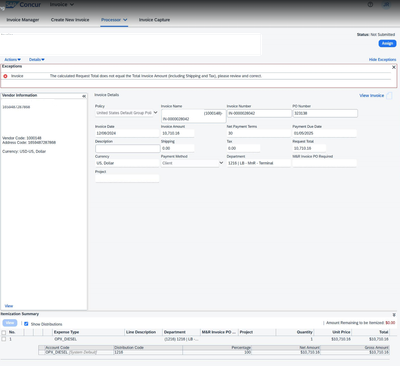Check the select-all itemization header checkbox
400x366 pixels.
(4, 332)
